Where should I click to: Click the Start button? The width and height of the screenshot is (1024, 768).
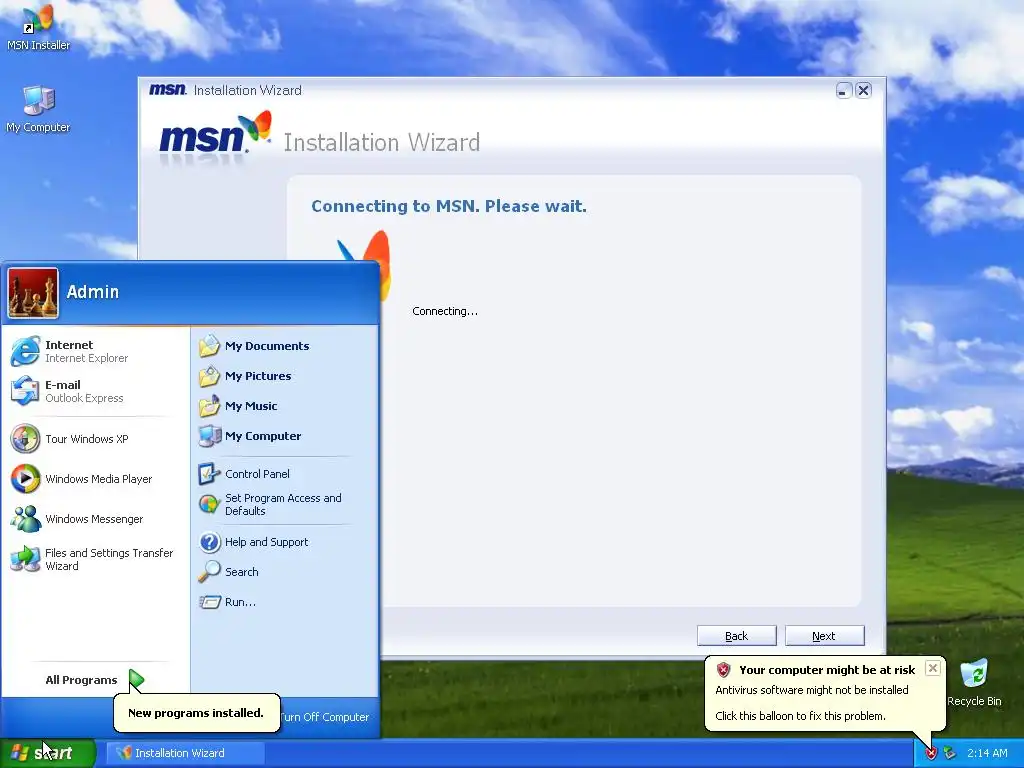click(48, 753)
